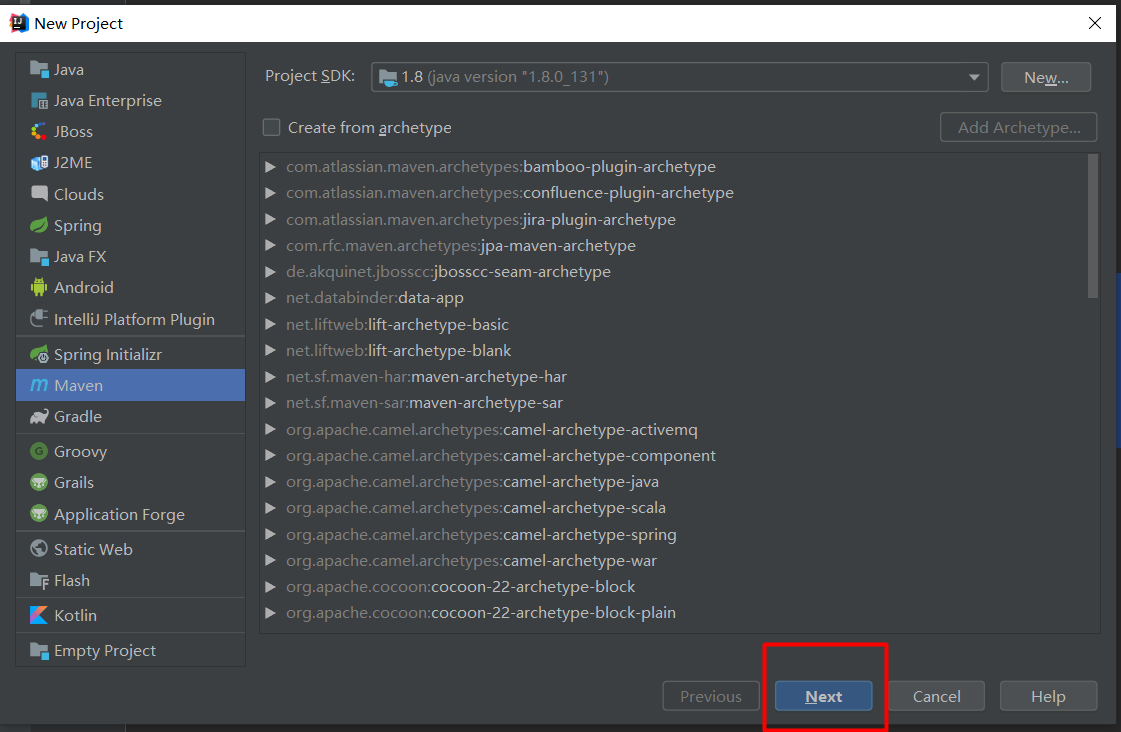This screenshot has width=1121, height=732.
Task: Expand the net.databinder data-app entry
Action: click(x=270, y=298)
